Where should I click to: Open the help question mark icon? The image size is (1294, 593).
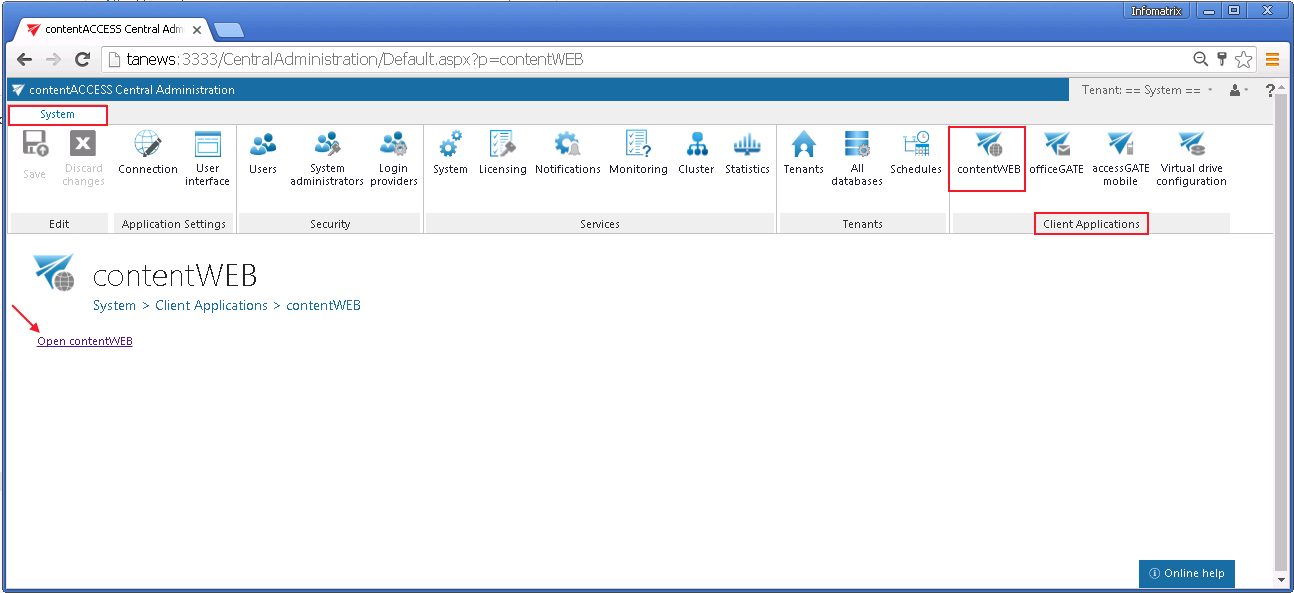[x=1270, y=90]
